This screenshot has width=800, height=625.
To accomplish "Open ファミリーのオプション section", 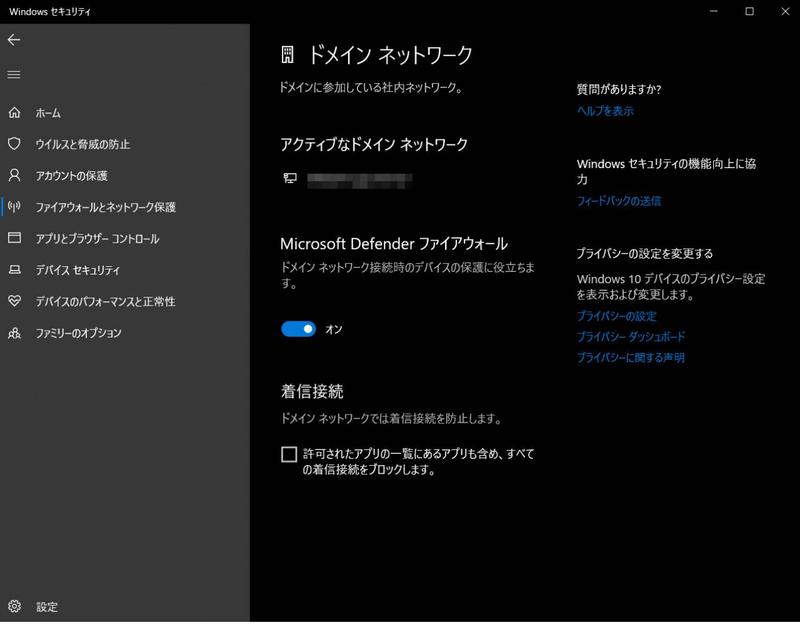I will click(x=79, y=333).
